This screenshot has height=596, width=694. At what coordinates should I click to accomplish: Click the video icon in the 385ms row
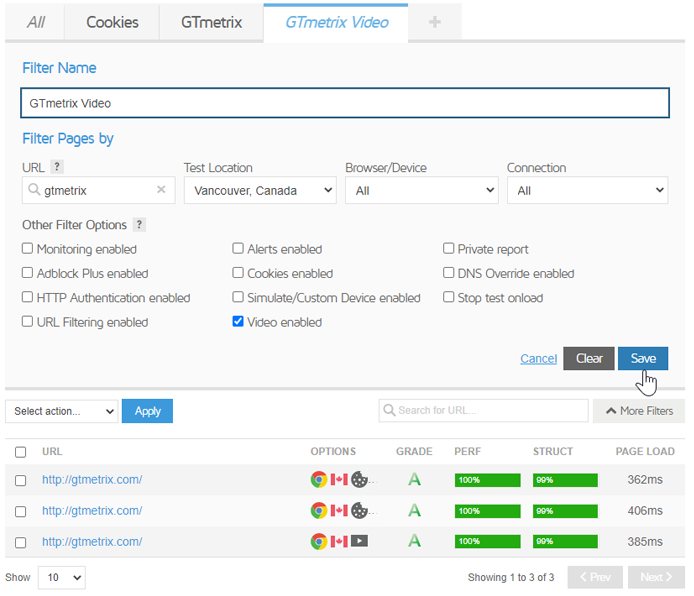(359, 541)
